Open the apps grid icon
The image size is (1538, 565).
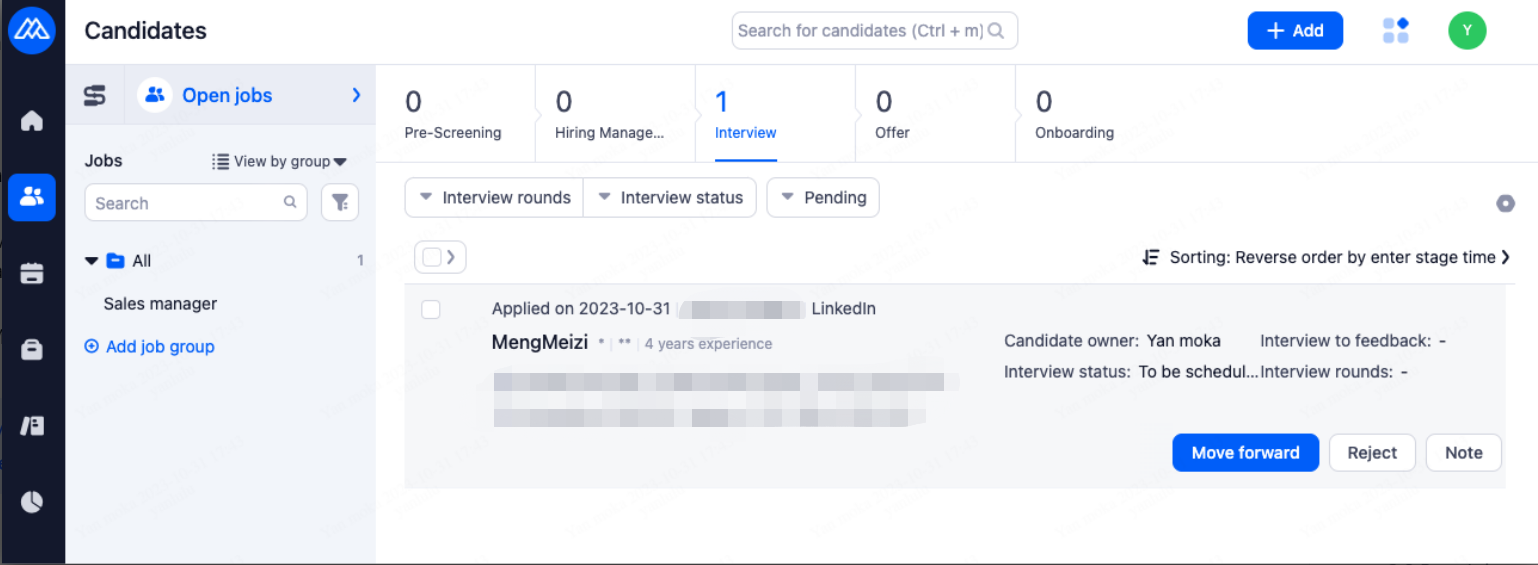point(1395,31)
